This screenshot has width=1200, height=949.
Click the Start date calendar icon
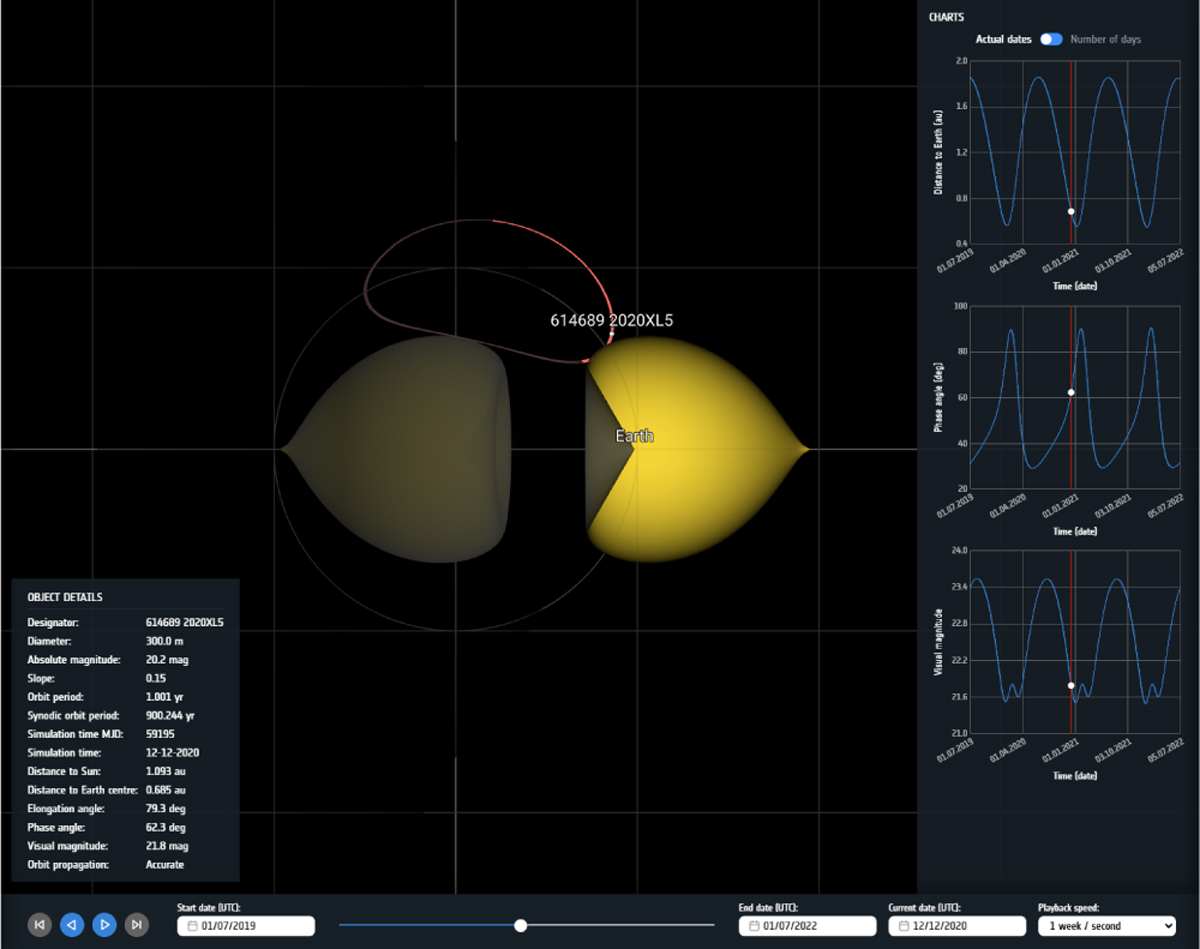click(x=192, y=926)
